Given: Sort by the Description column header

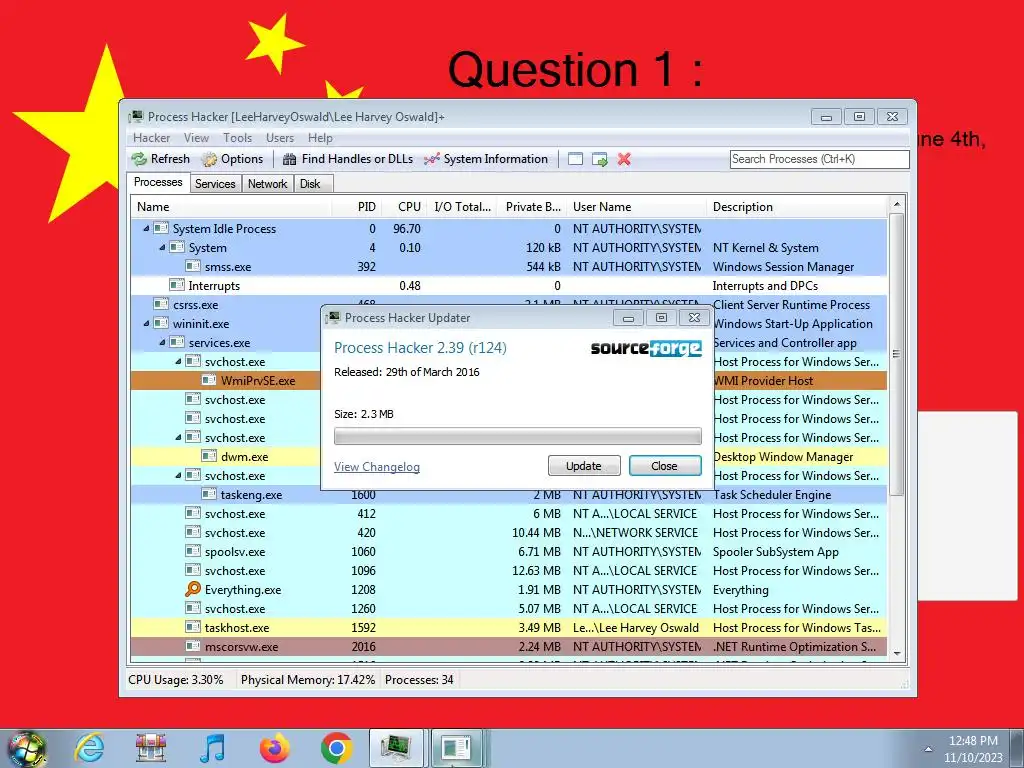Looking at the screenshot, I should coord(797,207).
